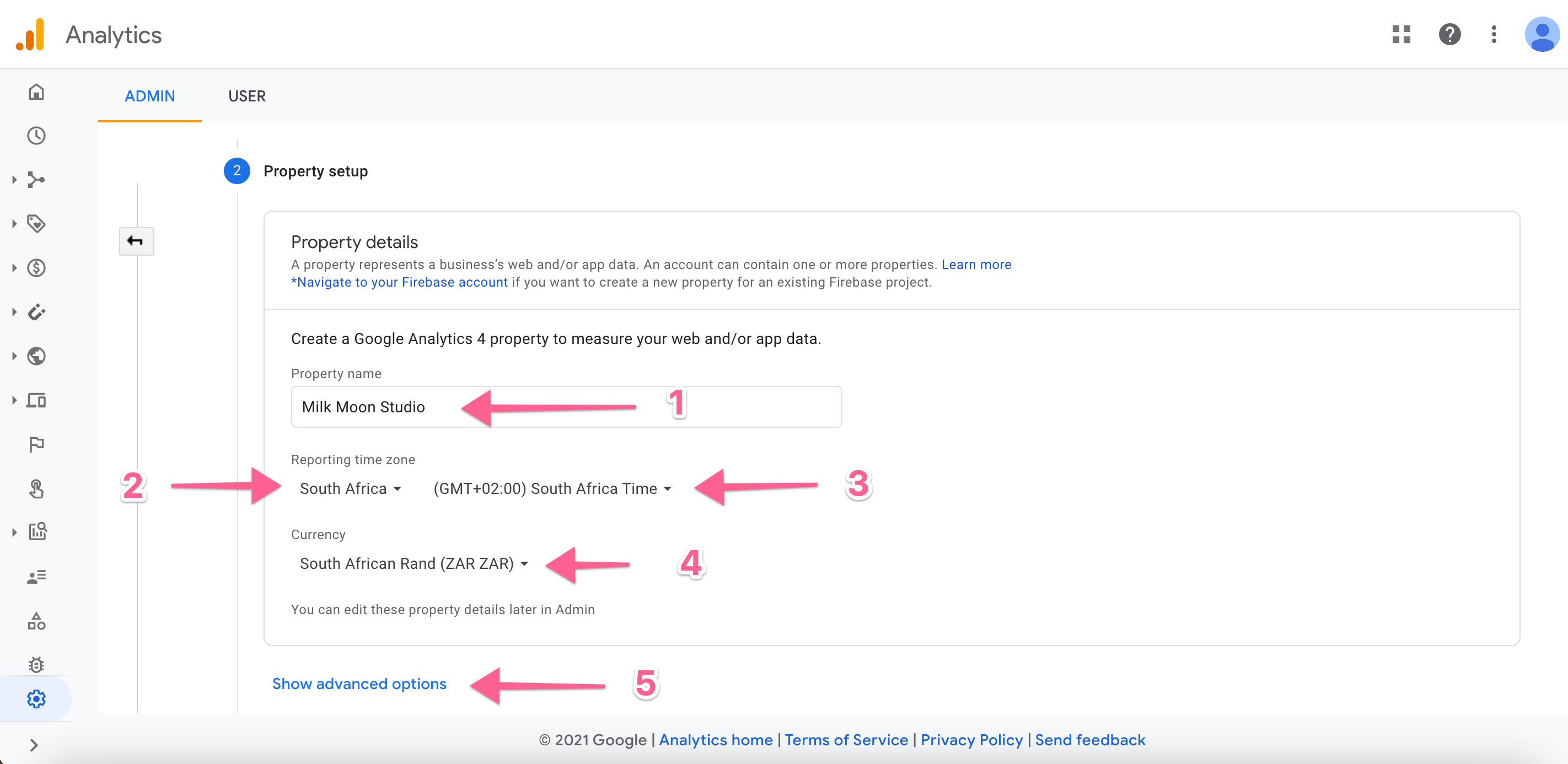Open the South Africa country dropdown
The width and height of the screenshot is (1568, 764).
coord(350,488)
